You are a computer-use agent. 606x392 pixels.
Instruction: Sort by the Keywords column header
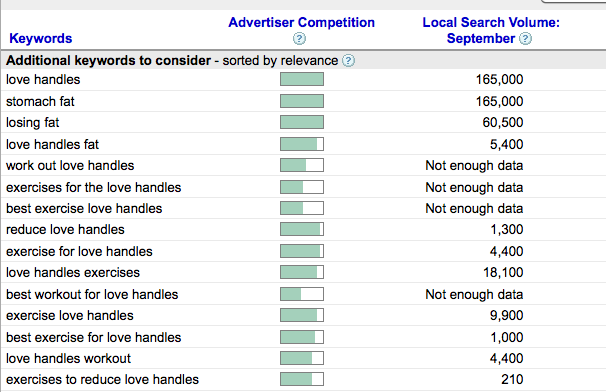41,38
